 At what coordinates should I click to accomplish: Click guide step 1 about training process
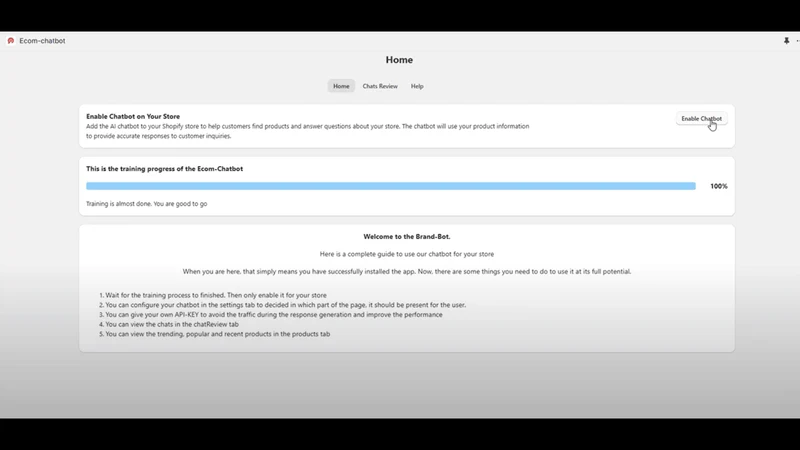213,295
